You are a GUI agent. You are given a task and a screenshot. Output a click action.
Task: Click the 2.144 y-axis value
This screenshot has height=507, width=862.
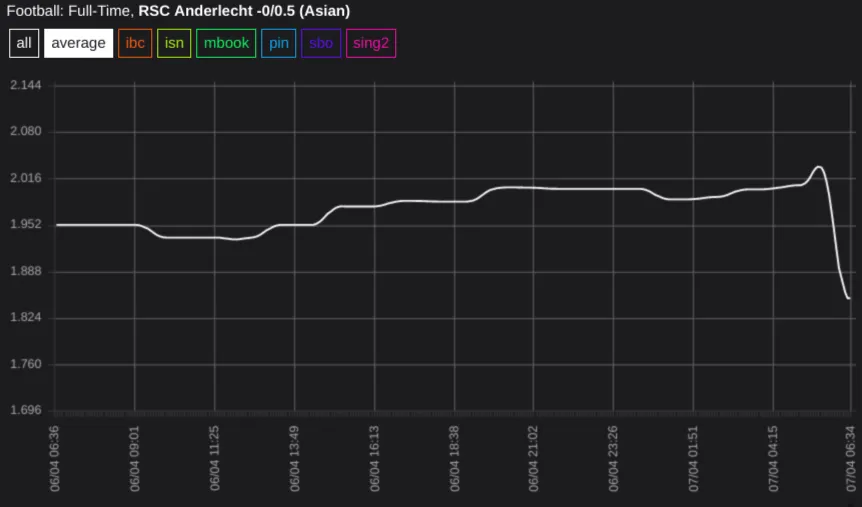25,85
